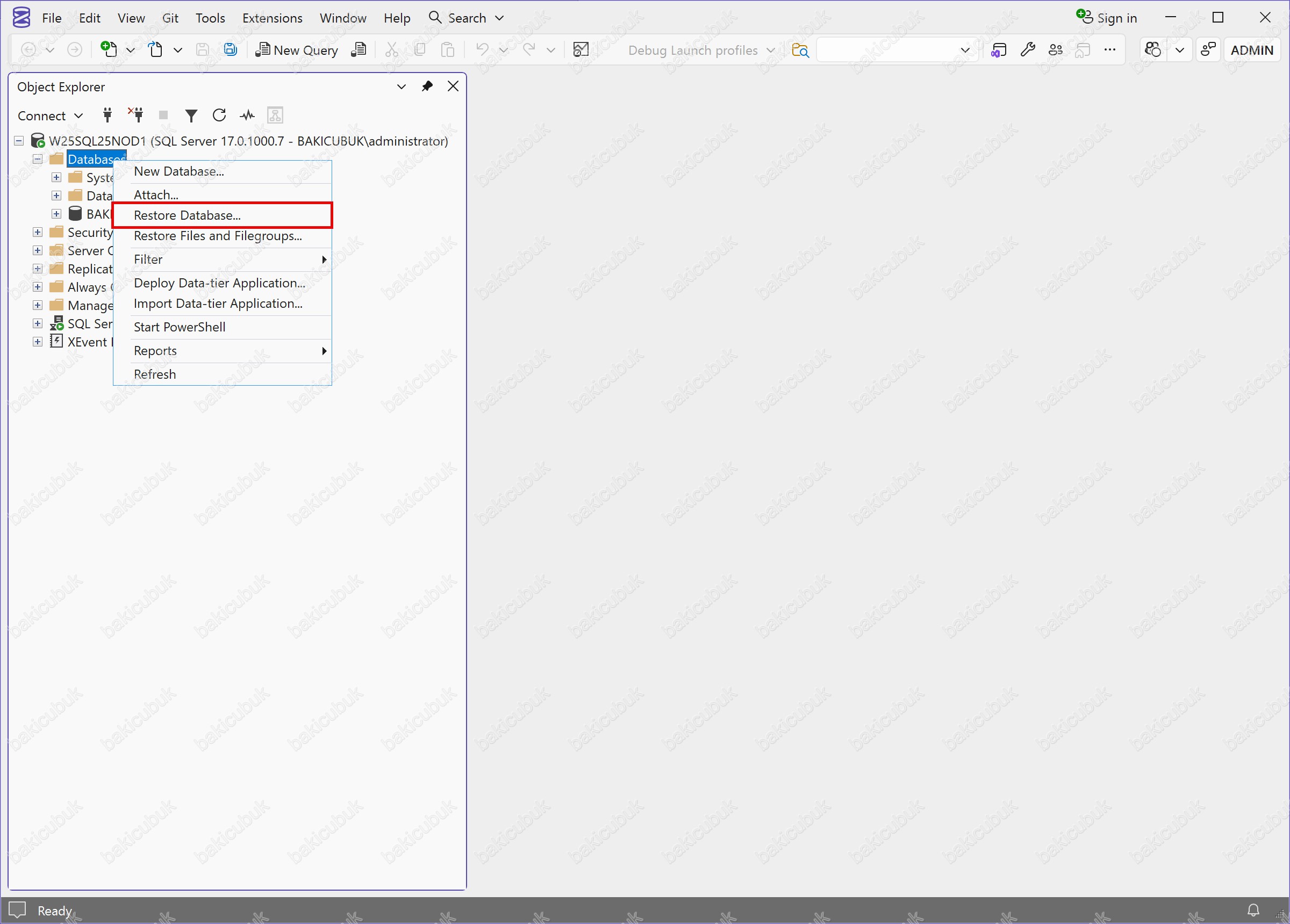Select Restore Database... from context menu

point(187,215)
